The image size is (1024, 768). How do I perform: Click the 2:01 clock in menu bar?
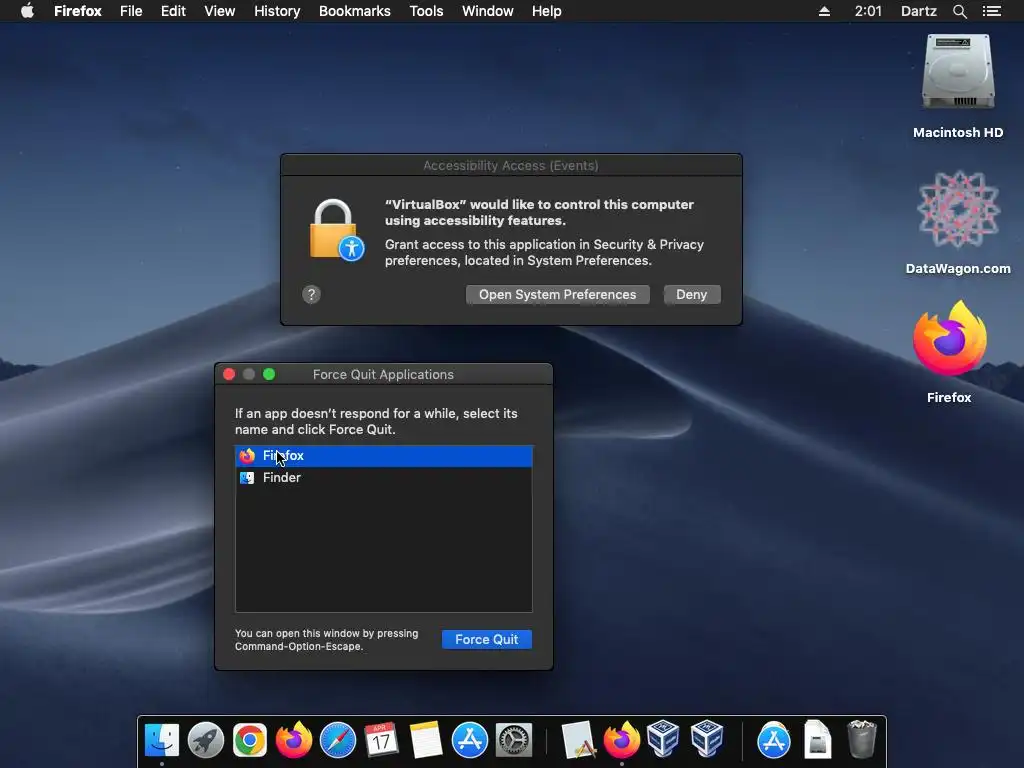[868, 11]
